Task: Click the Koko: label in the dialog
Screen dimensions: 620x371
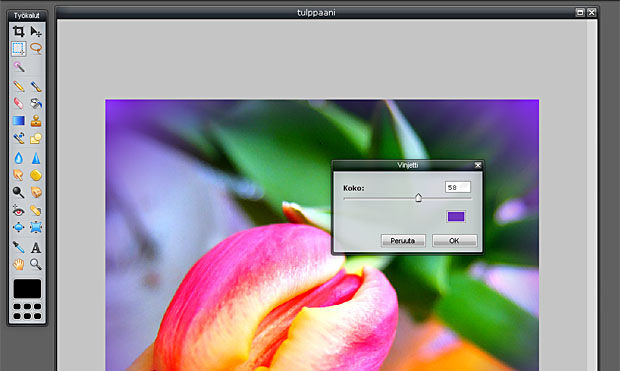Action: click(x=354, y=188)
